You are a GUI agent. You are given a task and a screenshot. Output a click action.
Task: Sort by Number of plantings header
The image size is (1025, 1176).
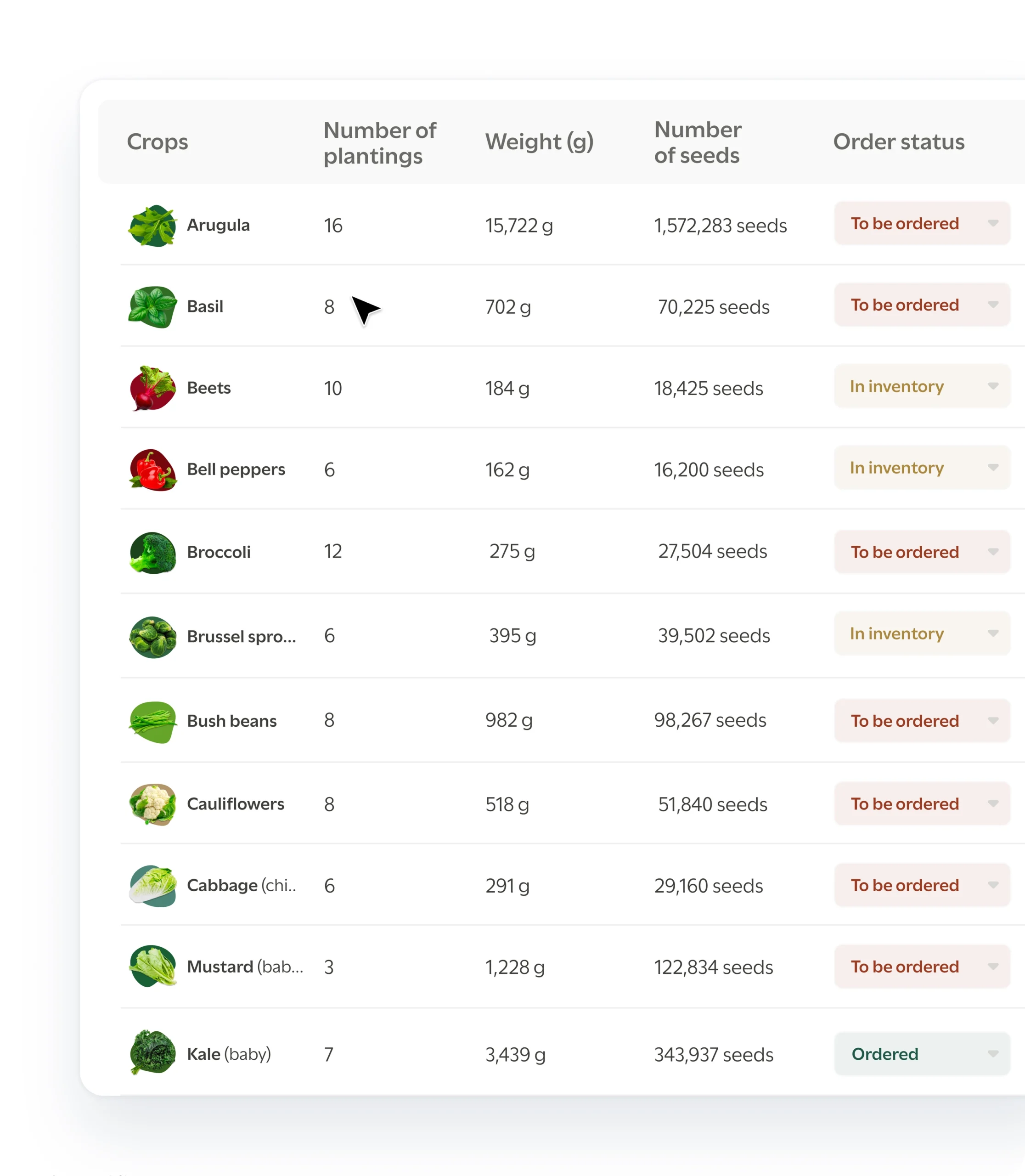pos(379,143)
